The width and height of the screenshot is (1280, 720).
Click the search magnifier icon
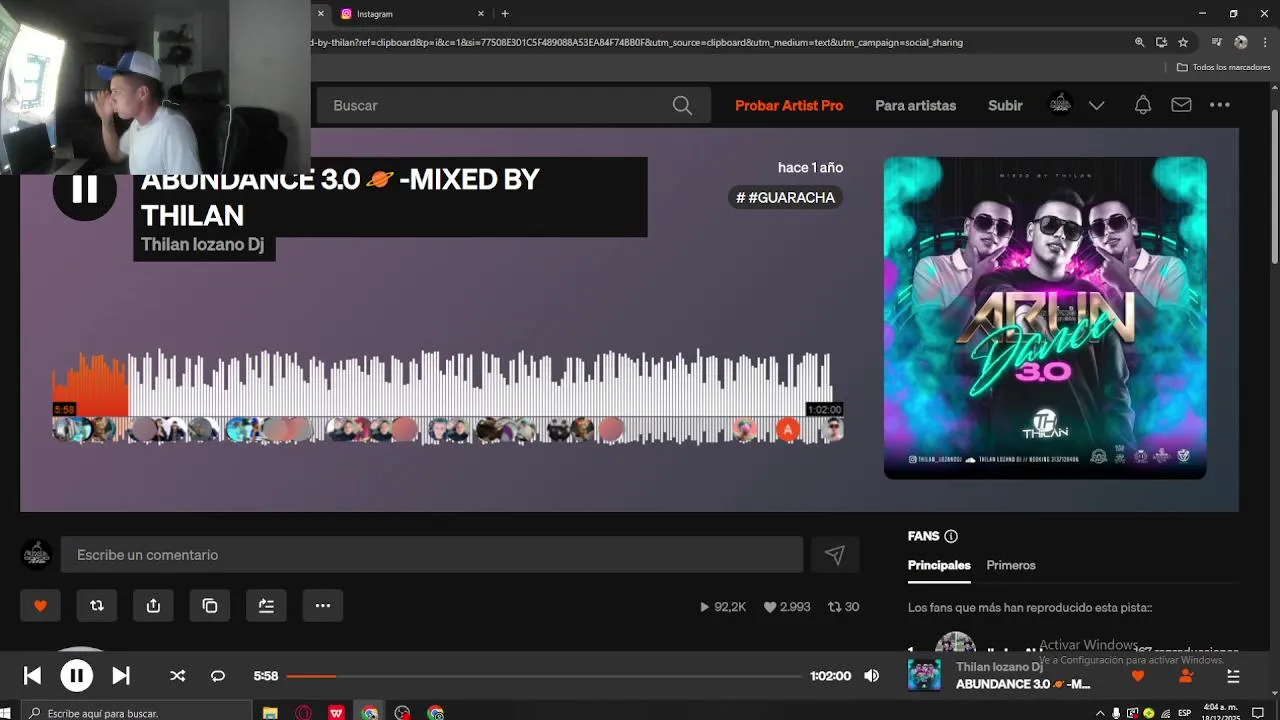(682, 105)
